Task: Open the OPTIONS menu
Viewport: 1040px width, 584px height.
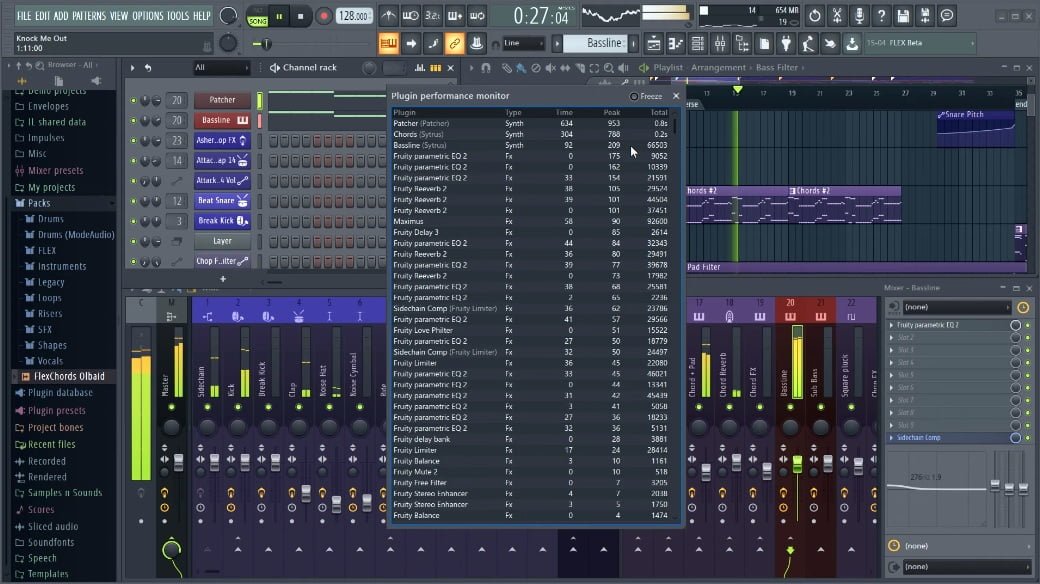Action: [148, 16]
